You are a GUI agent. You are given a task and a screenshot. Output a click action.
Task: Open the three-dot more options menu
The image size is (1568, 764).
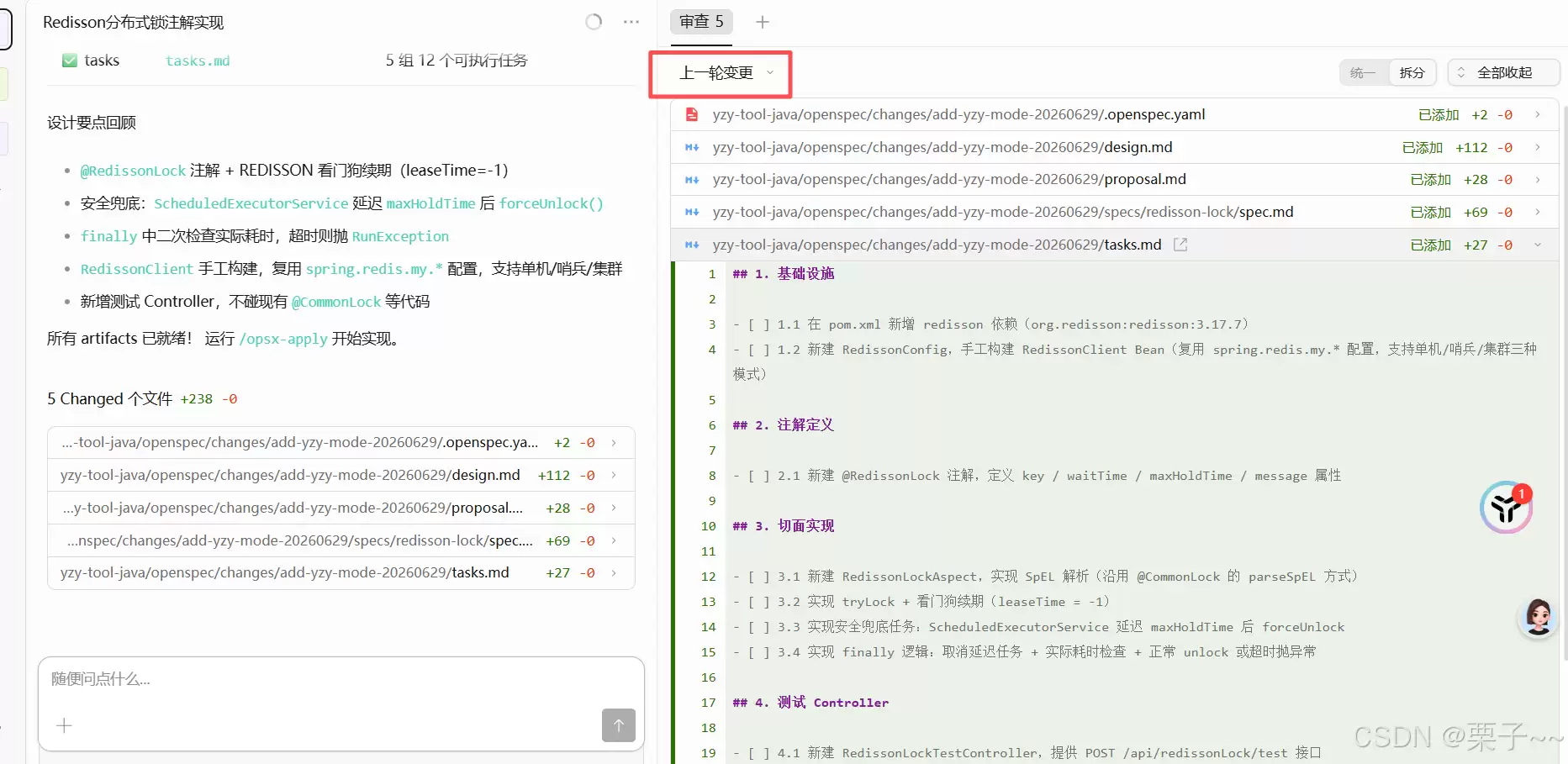[631, 22]
